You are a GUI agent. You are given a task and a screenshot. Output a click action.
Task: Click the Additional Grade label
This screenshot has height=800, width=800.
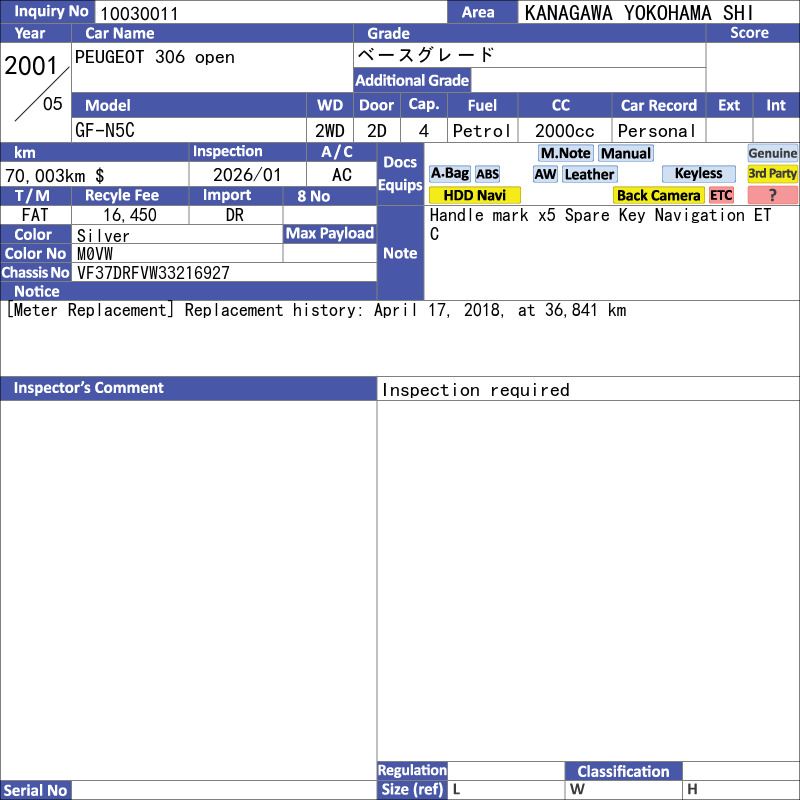(412, 80)
